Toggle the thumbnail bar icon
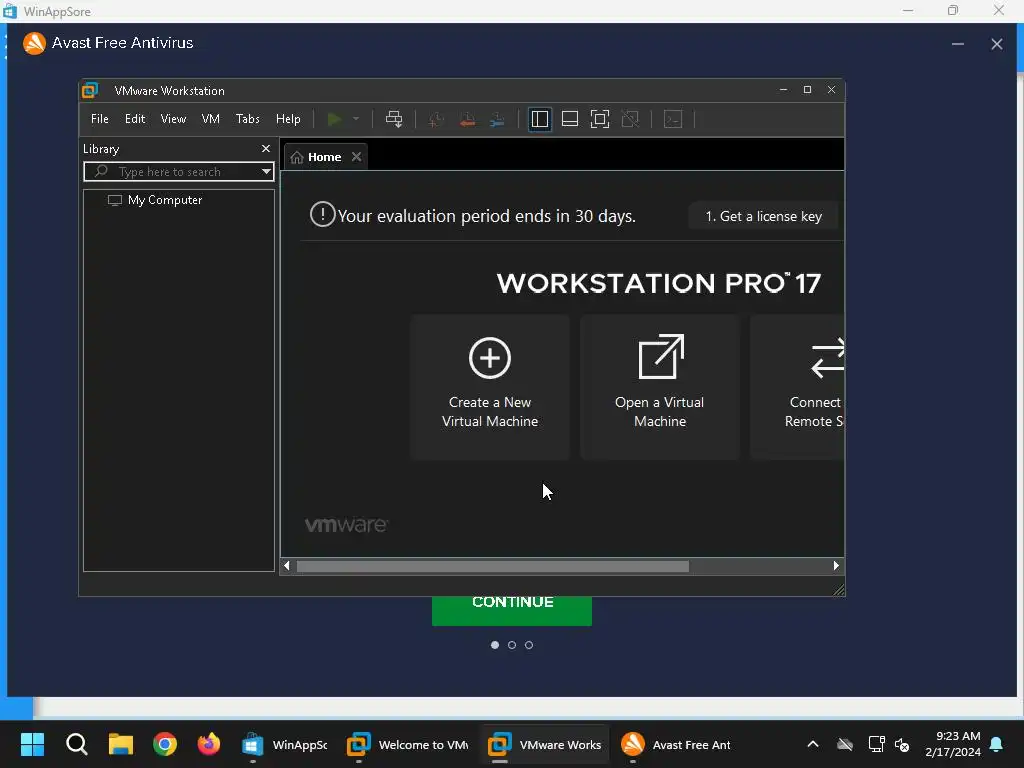The width and height of the screenshot is (1024, 768). click(x=569, y=119)
